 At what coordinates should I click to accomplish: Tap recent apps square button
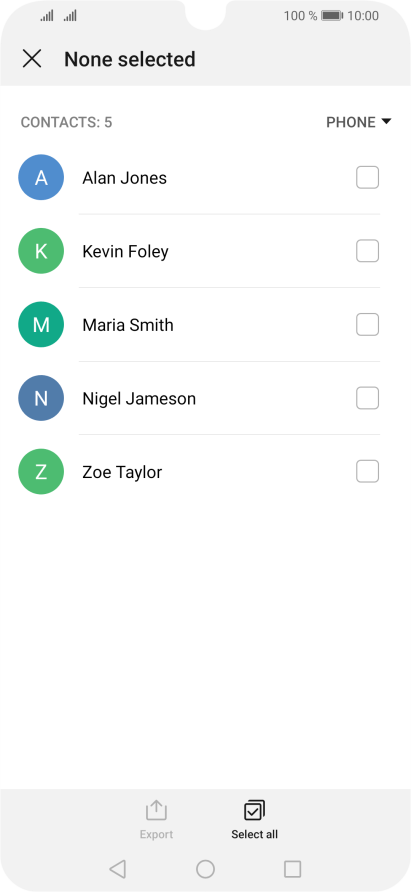293,869
